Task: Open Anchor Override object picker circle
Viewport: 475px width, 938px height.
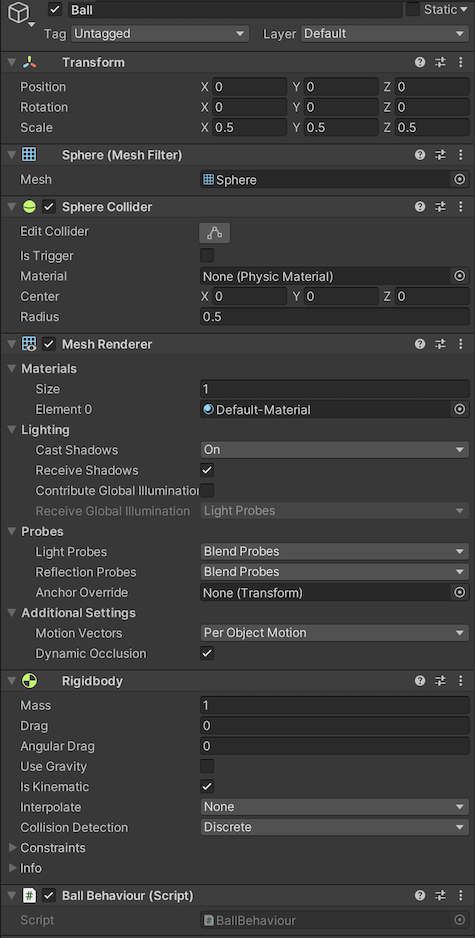Action: click(x=459, y=592)
